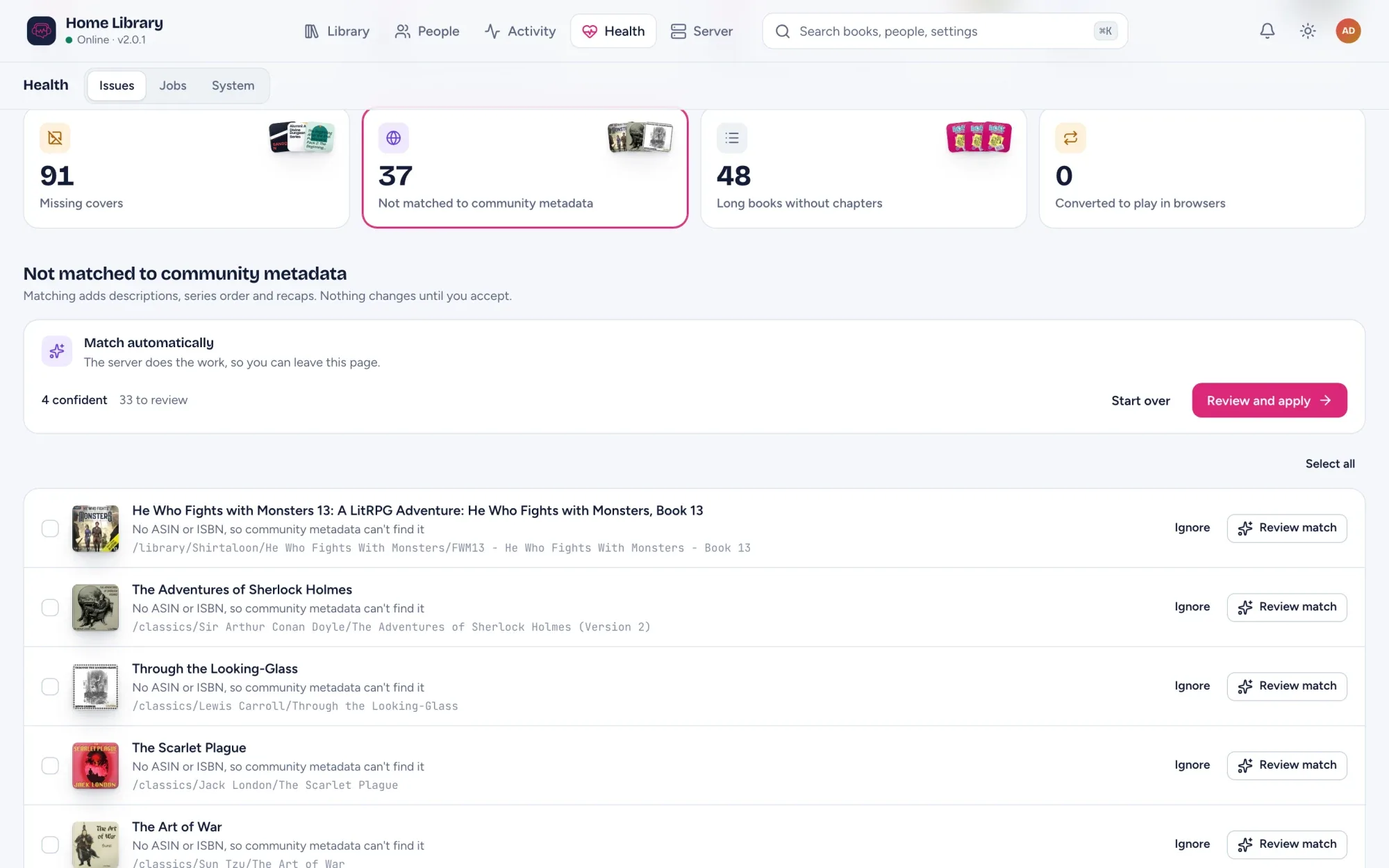Focus the search books input field
The image size is (1389, 868).
(x=945, y=31)
